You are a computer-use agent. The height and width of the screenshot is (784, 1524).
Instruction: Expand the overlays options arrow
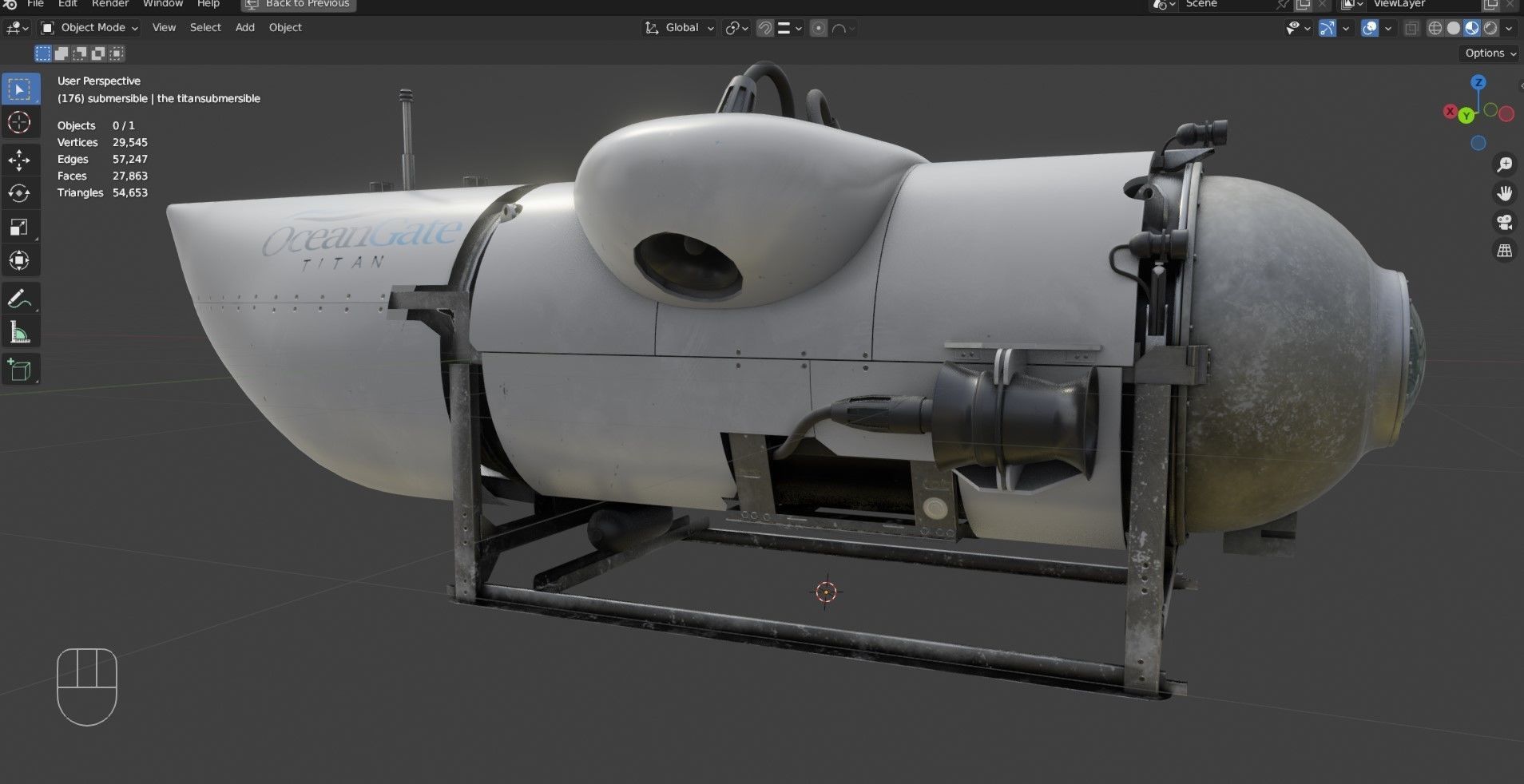(1388, 28)
